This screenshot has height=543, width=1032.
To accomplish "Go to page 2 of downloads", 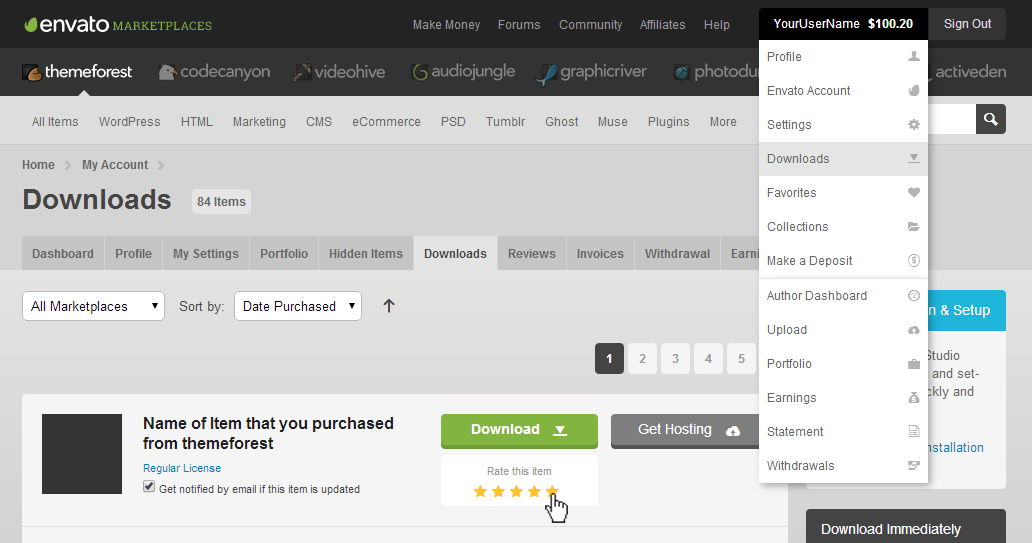I will [642, 359].
